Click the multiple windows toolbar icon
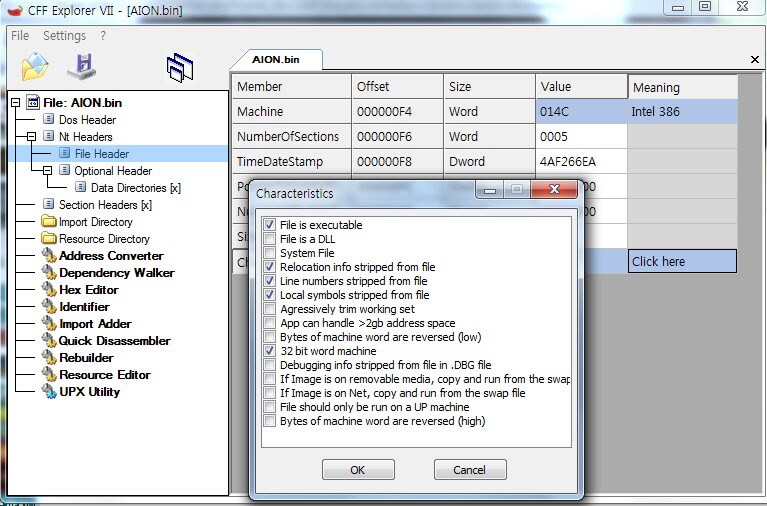767x506 pixels. click(179, 67)
